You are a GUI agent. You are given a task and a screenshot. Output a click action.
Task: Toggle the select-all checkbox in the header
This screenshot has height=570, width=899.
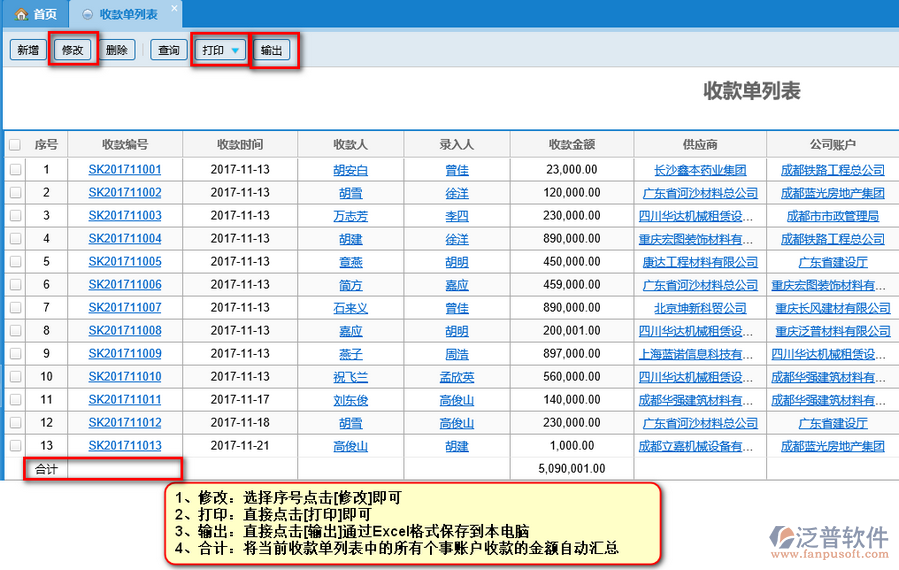pyautogui.click(x=15, y=145)
